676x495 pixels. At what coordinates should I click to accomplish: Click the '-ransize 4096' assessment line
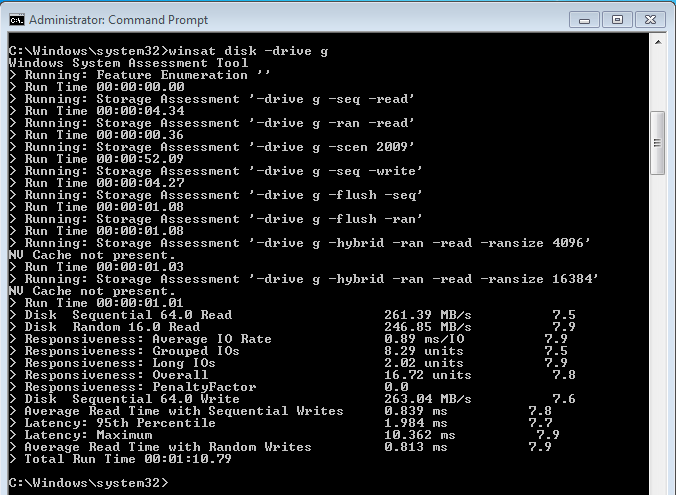[x=299, y=243]
